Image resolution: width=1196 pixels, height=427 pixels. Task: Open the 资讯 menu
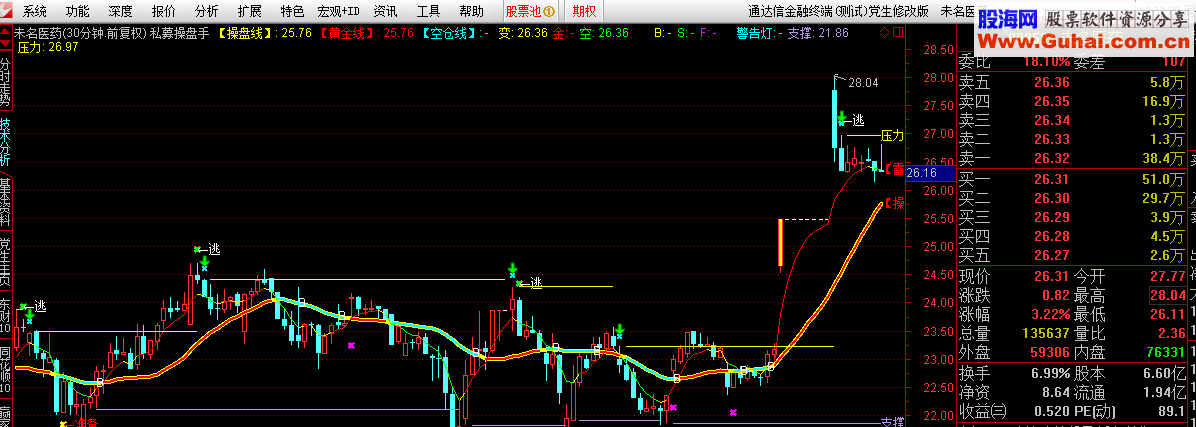tap(385, 11)
